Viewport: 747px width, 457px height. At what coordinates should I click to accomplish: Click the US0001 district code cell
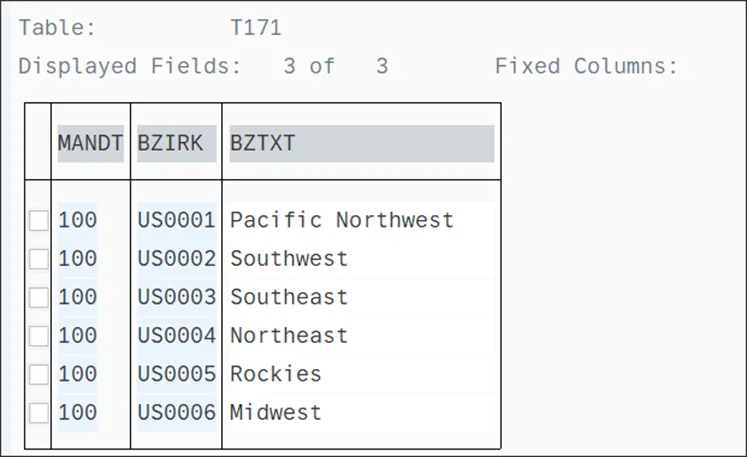point(176,220)
